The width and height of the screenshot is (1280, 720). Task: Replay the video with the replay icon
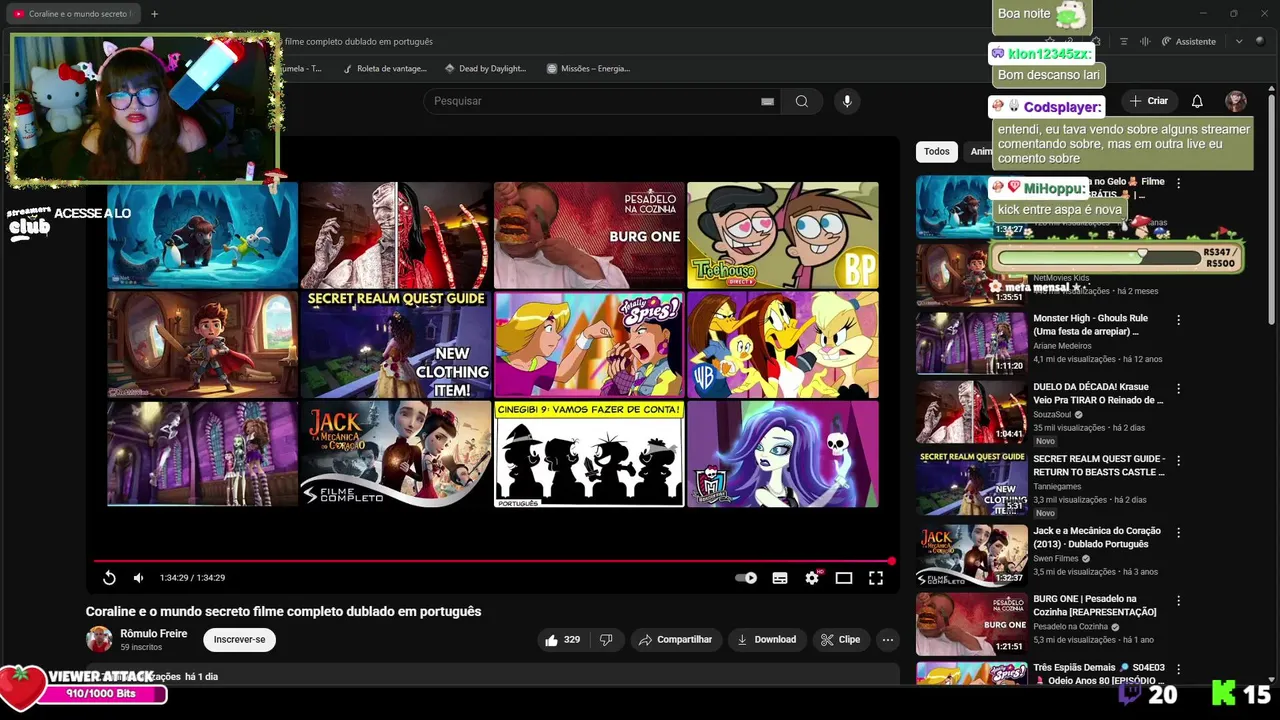coord(109,578)
